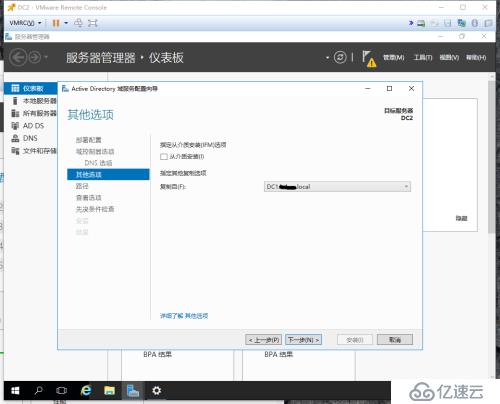Click 隐藏 link in dashboard background
The image size is (500, 404).
[461, 218]
